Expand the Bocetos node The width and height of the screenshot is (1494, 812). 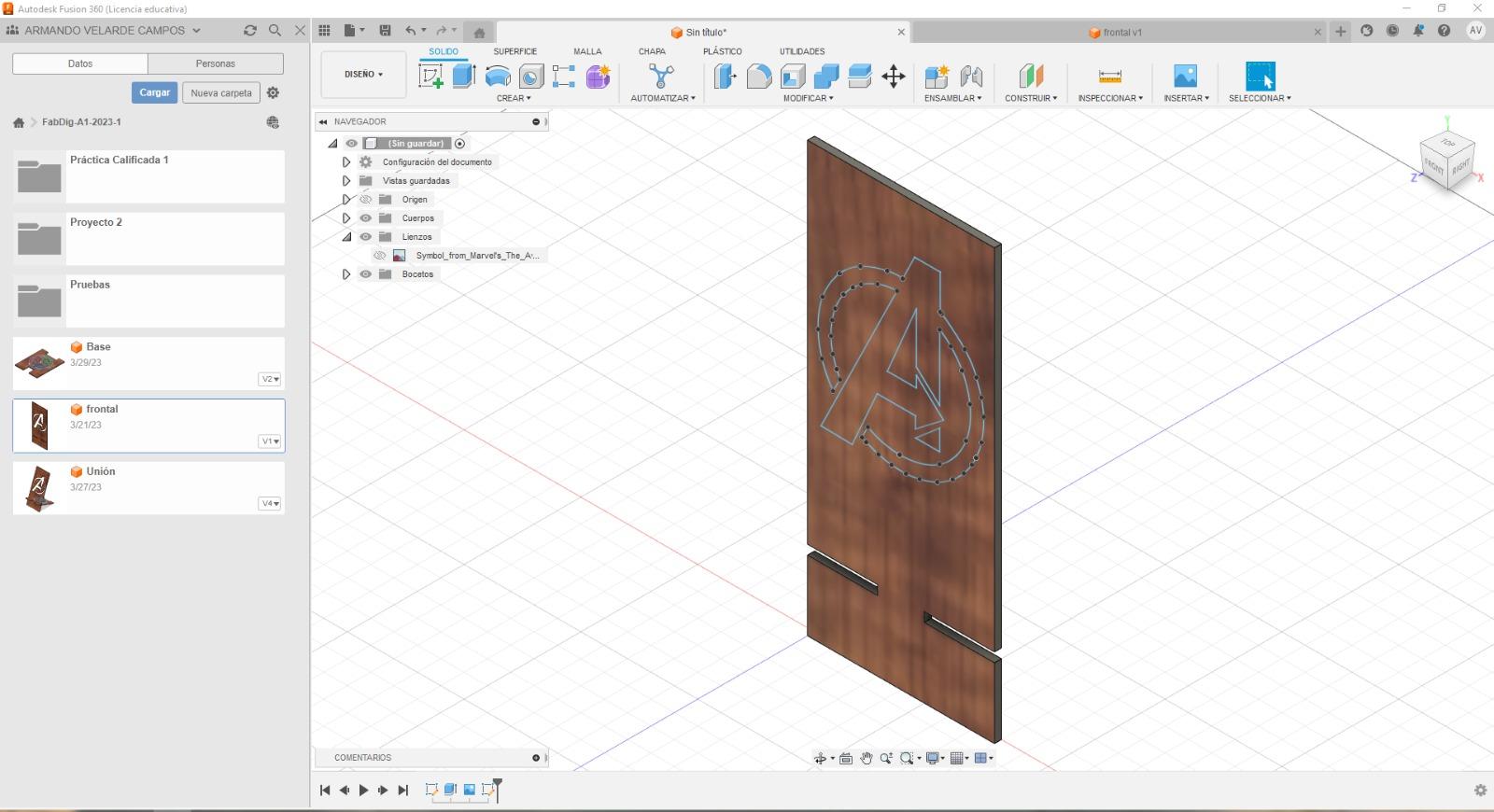(x=346, y=274)
